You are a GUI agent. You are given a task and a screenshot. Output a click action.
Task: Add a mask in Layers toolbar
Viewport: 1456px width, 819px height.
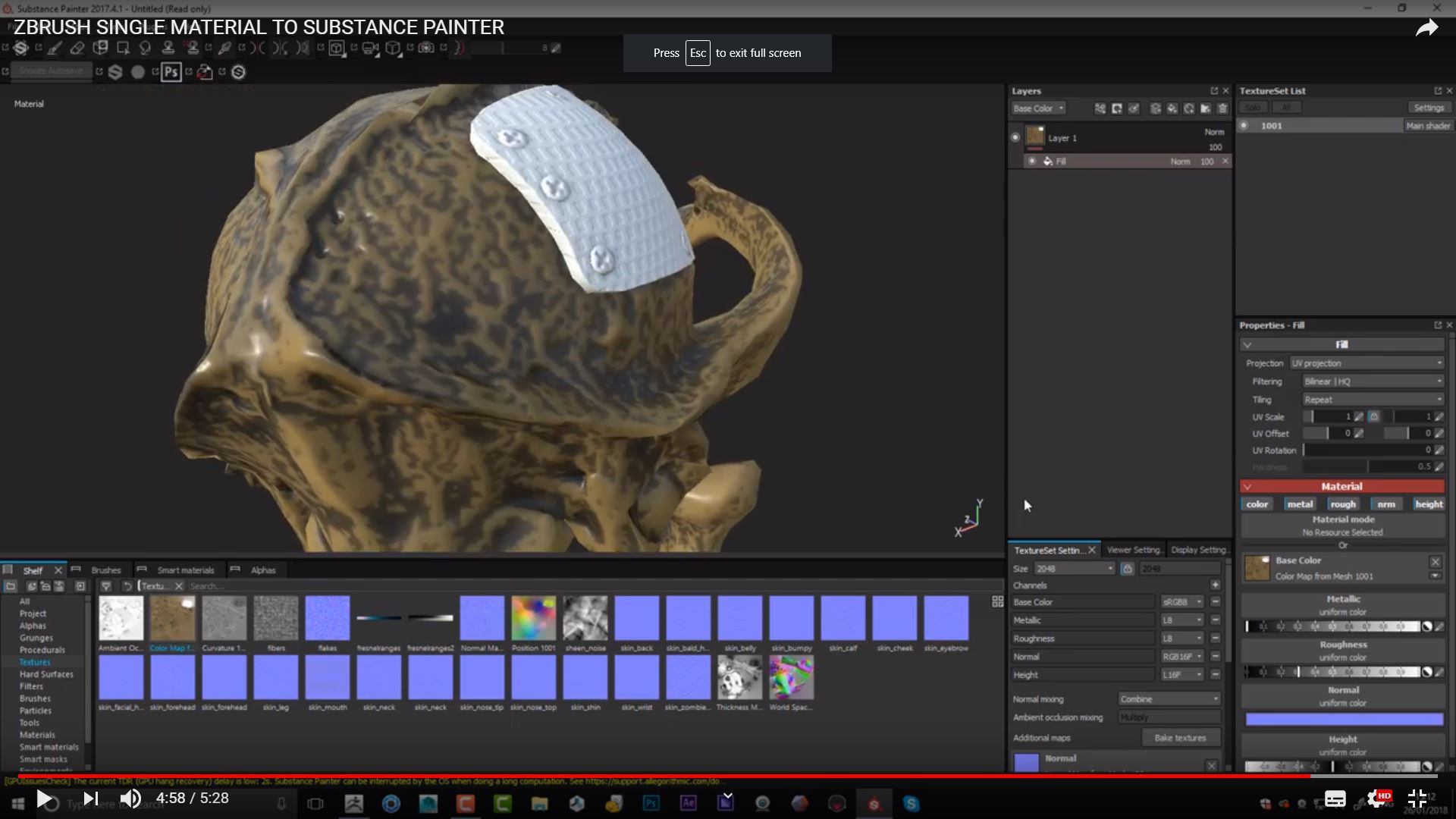click(1117, 108)
